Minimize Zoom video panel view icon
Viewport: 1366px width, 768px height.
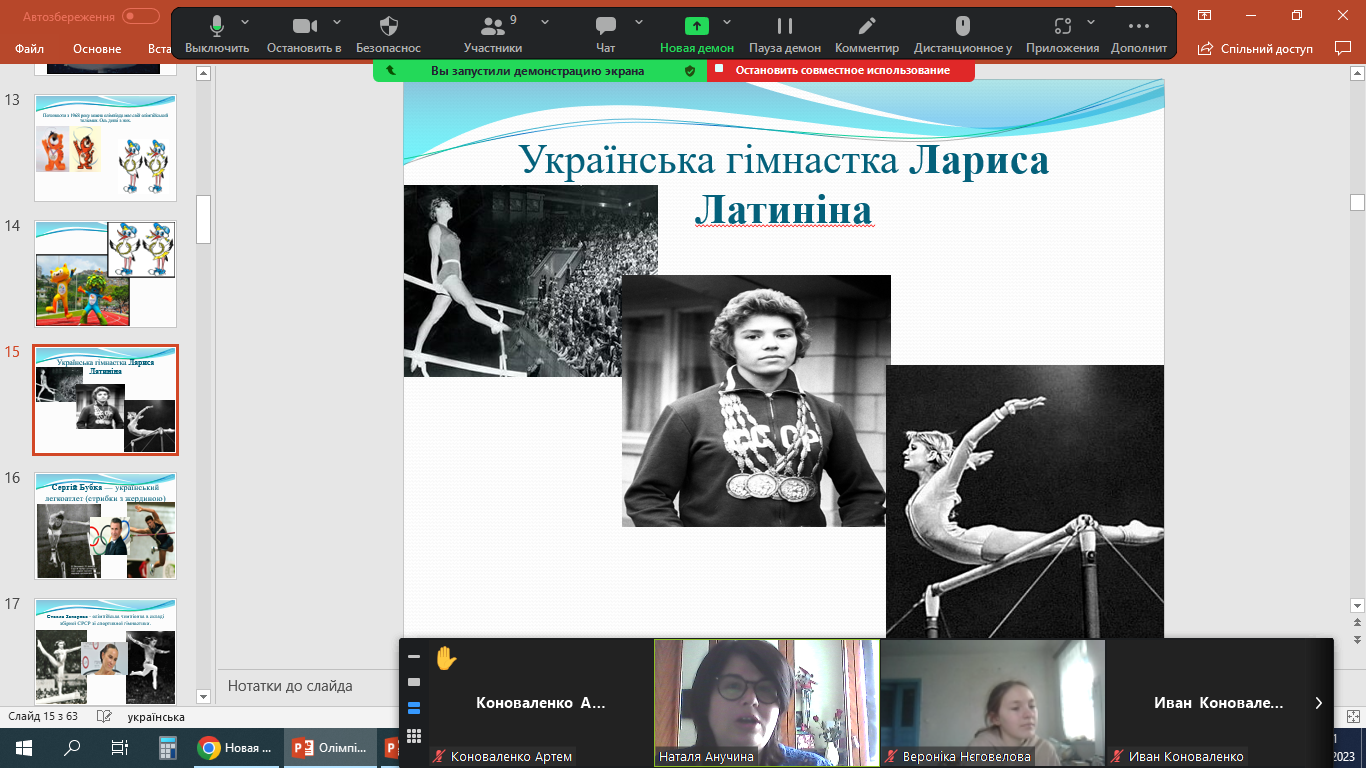pos(414,657)
